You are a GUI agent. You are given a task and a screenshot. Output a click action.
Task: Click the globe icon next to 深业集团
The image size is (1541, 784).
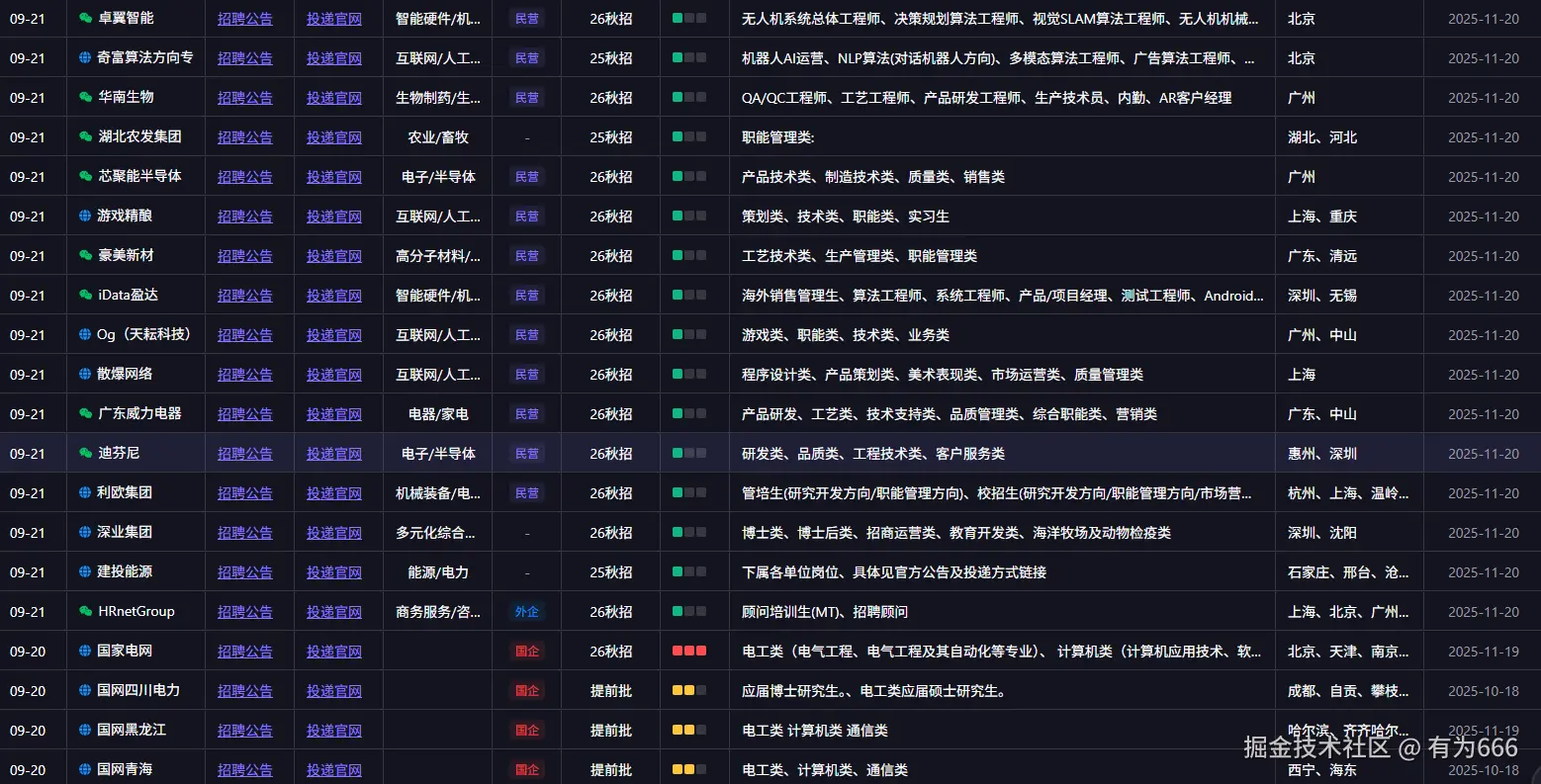click(85, 532)
